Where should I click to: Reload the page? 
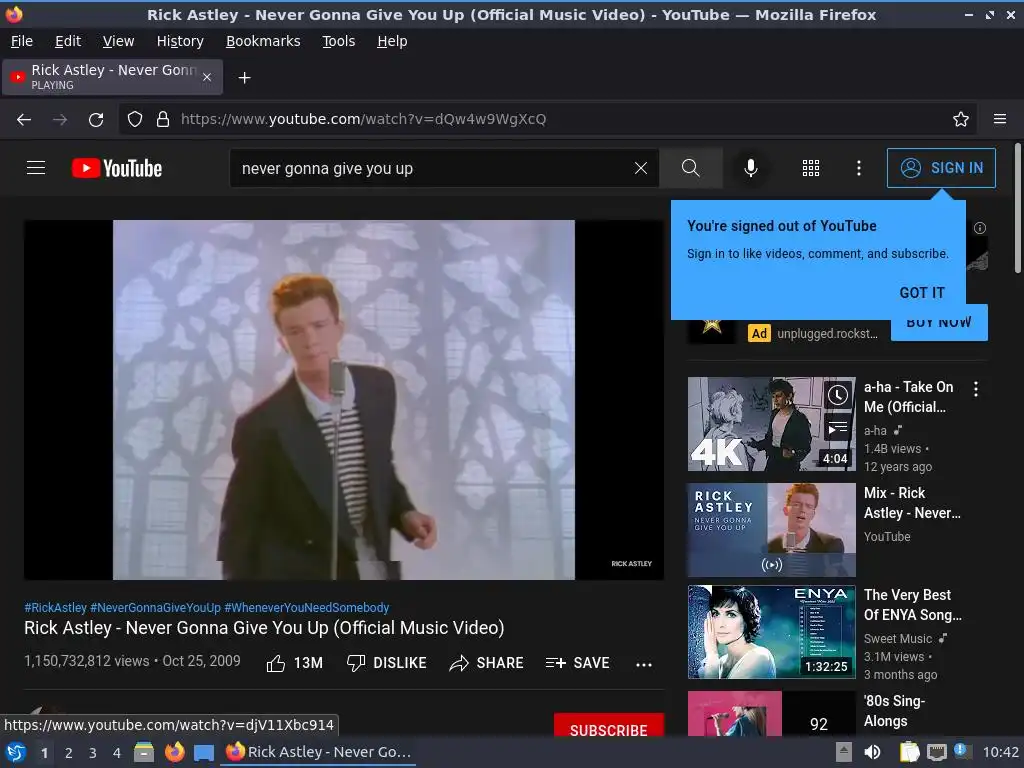pos(96,120)
